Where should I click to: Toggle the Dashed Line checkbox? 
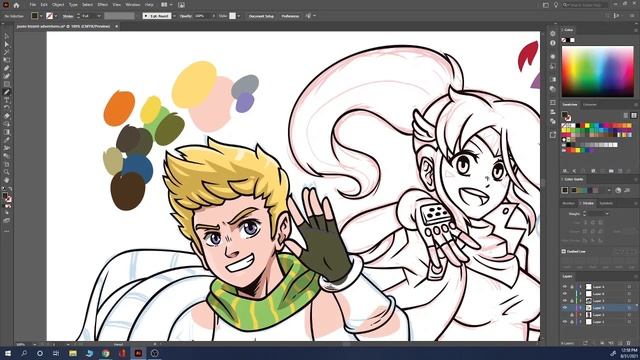[x=564, y=251]
